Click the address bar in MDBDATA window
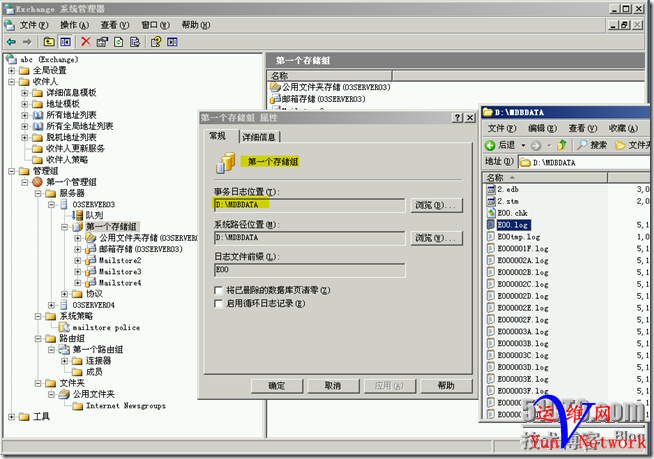The width and height of the screenshot is (654, 459). (586, 162)
